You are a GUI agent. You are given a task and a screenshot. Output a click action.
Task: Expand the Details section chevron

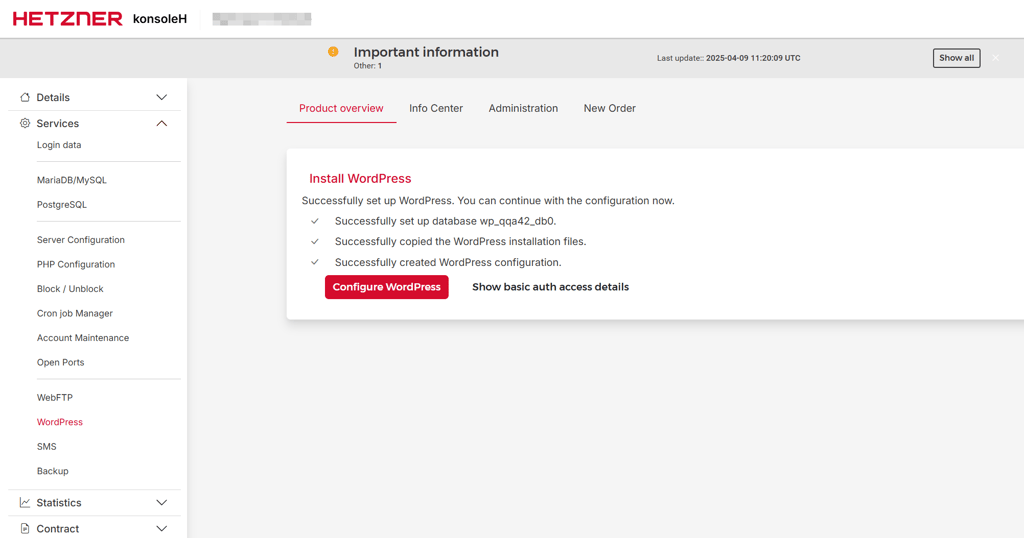click(161, 97)
